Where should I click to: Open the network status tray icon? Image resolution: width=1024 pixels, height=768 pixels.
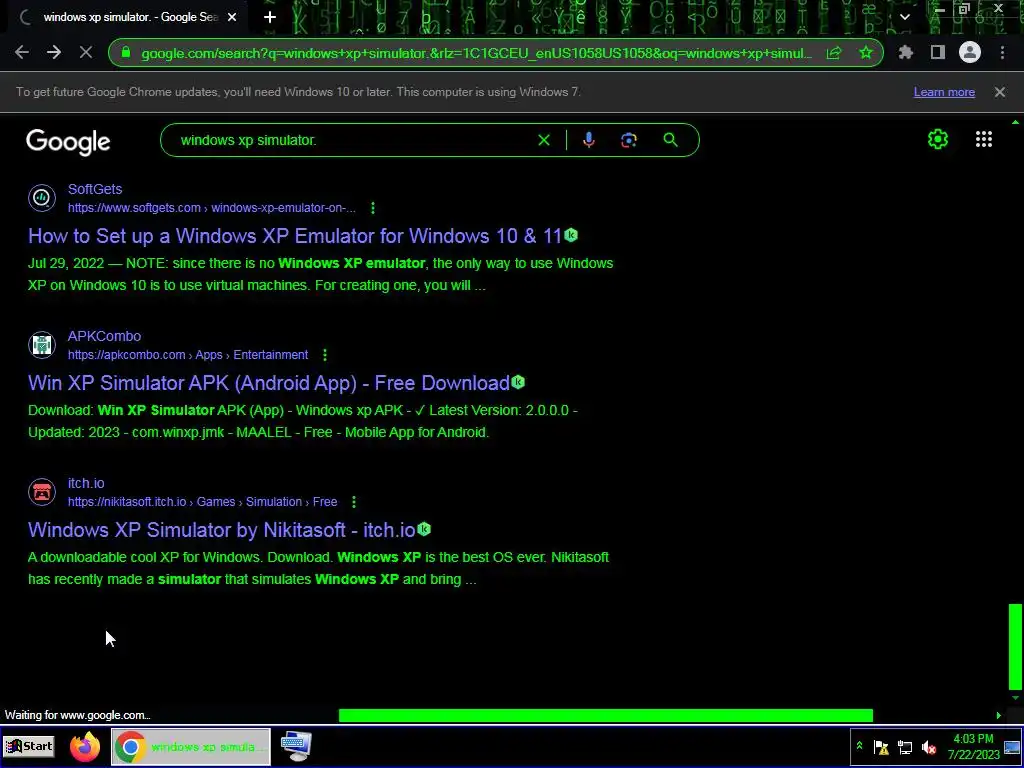point(905,747)
